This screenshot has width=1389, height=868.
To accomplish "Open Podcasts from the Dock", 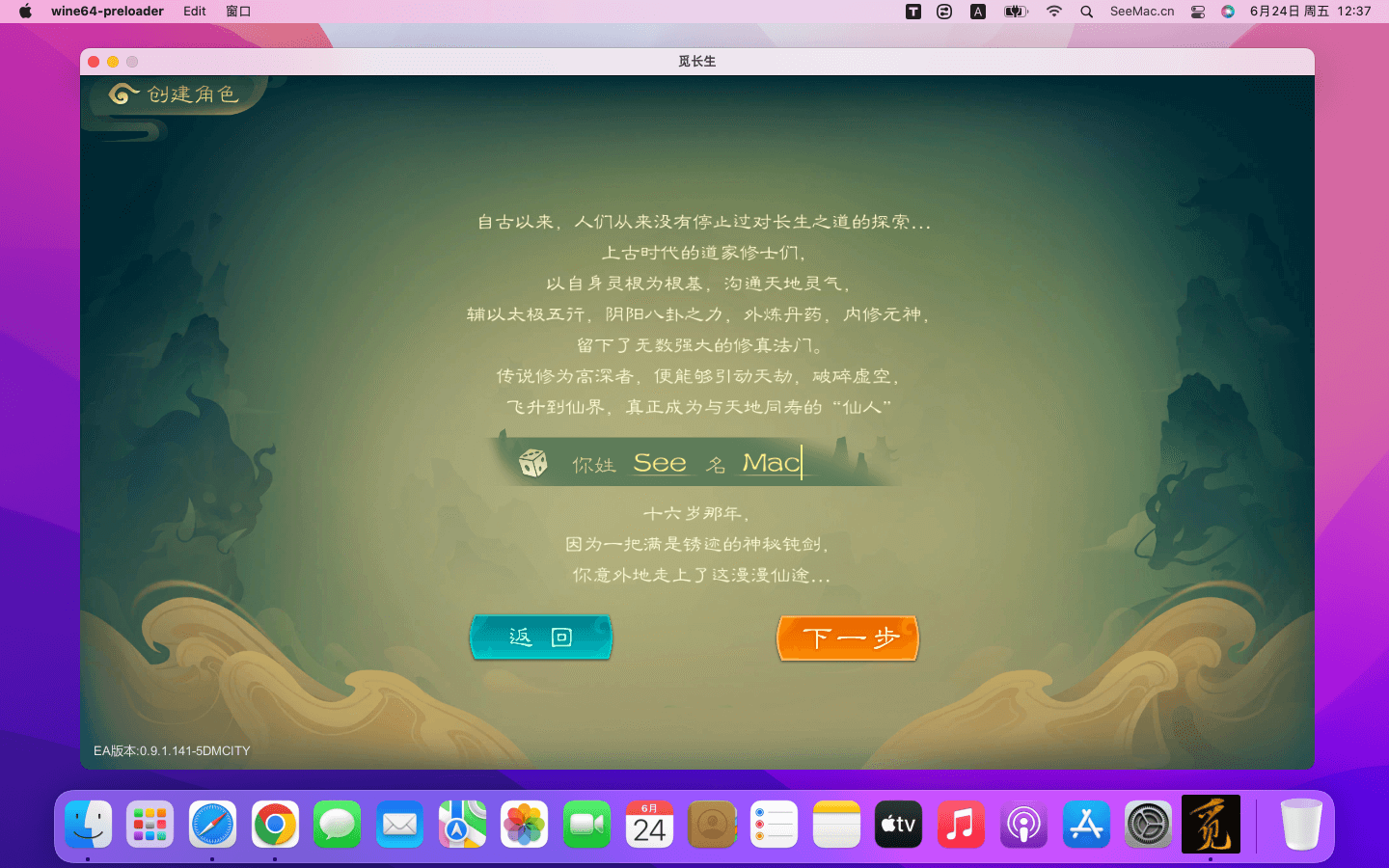I will (1023, 825).
